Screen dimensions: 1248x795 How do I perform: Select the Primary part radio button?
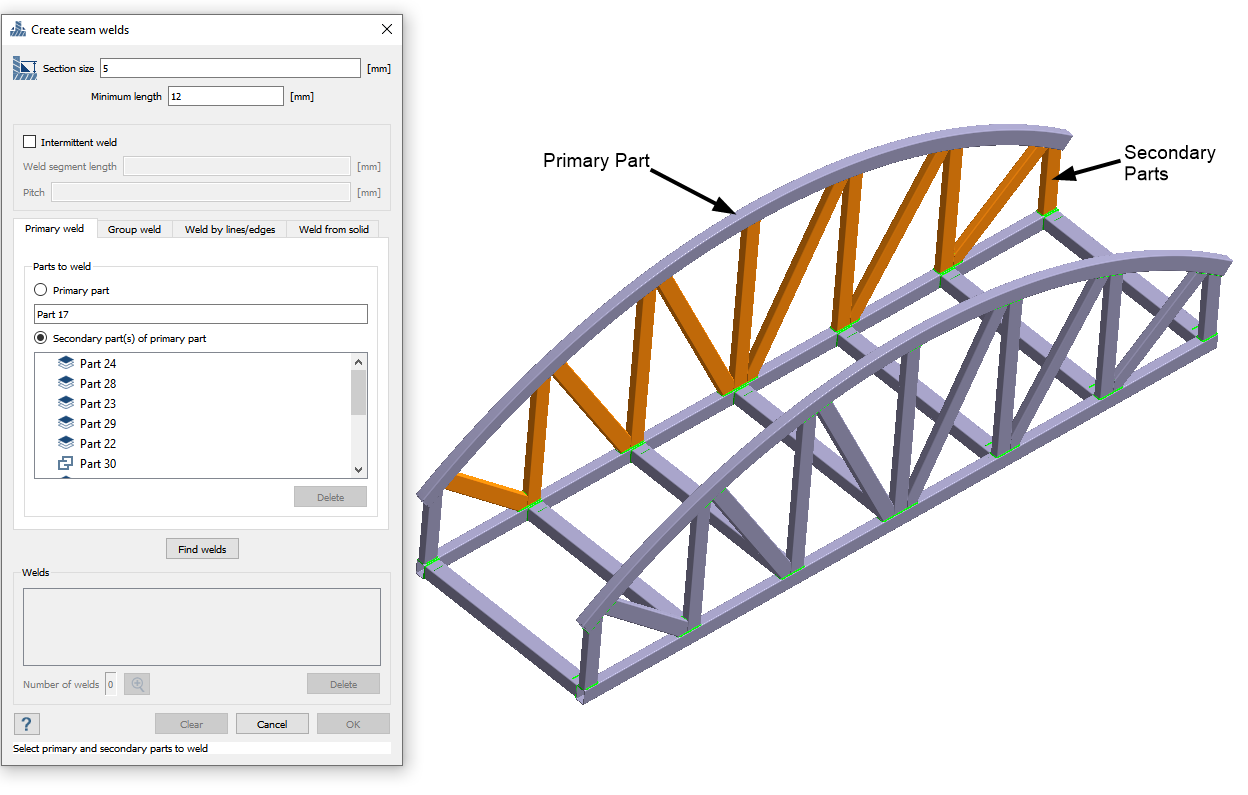click(40, 290)
